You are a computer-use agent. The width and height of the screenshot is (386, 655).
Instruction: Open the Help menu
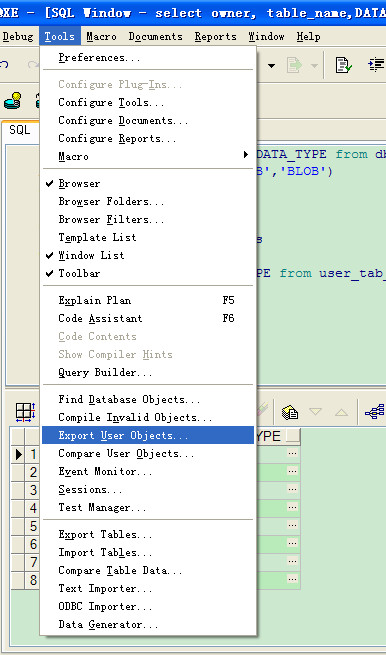pyautogui.click(x=309, y=37)
